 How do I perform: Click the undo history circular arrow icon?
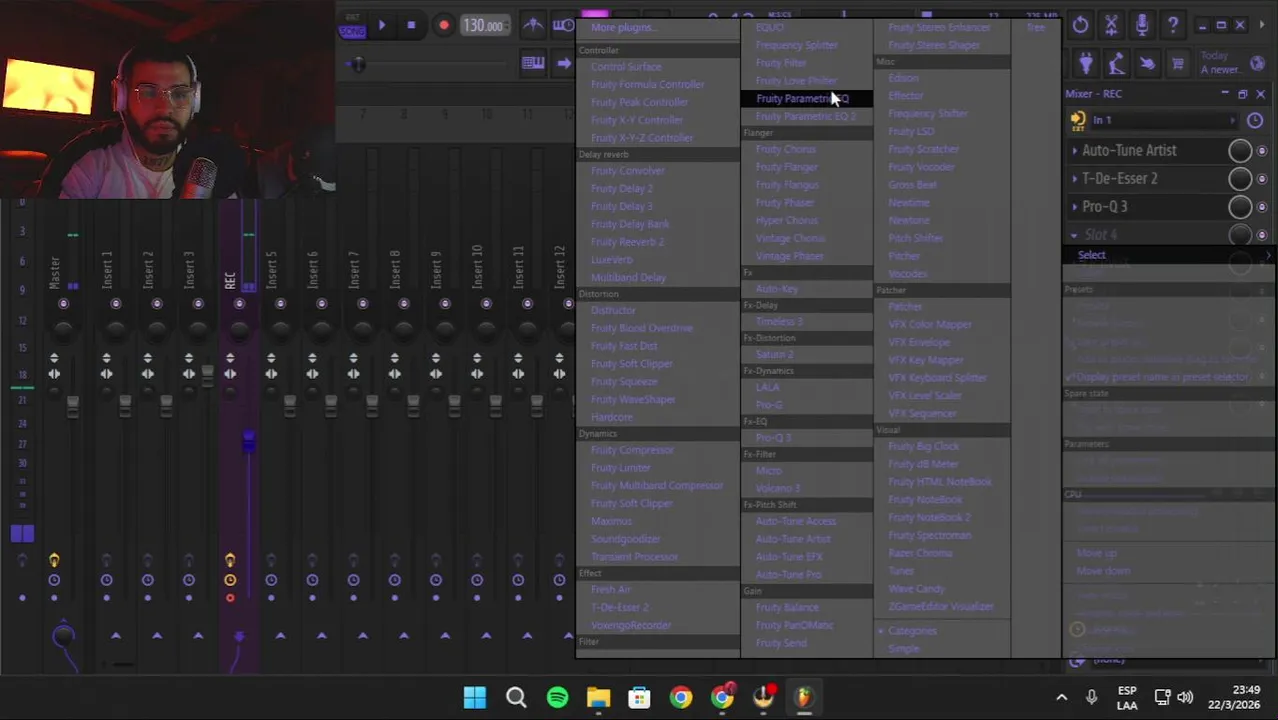tap(1080, 25)
